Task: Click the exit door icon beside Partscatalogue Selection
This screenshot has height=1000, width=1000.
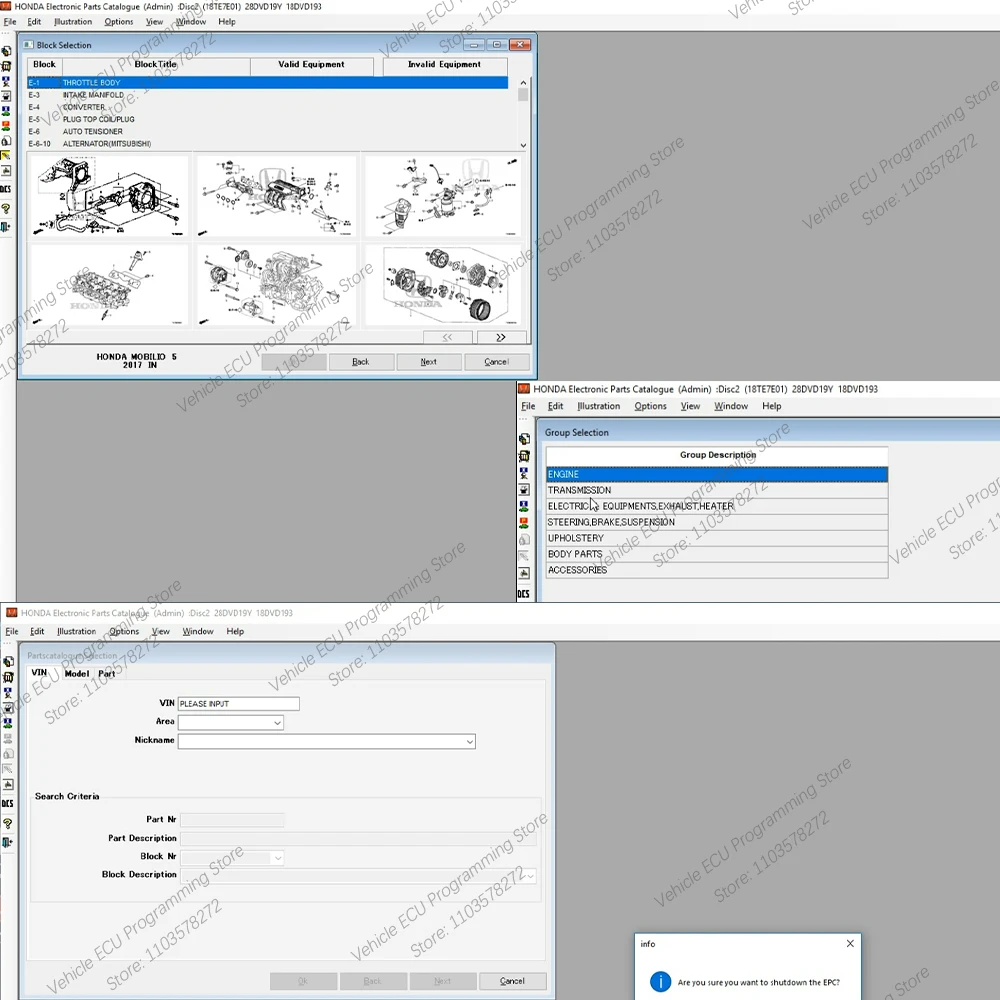Action: 8,842
